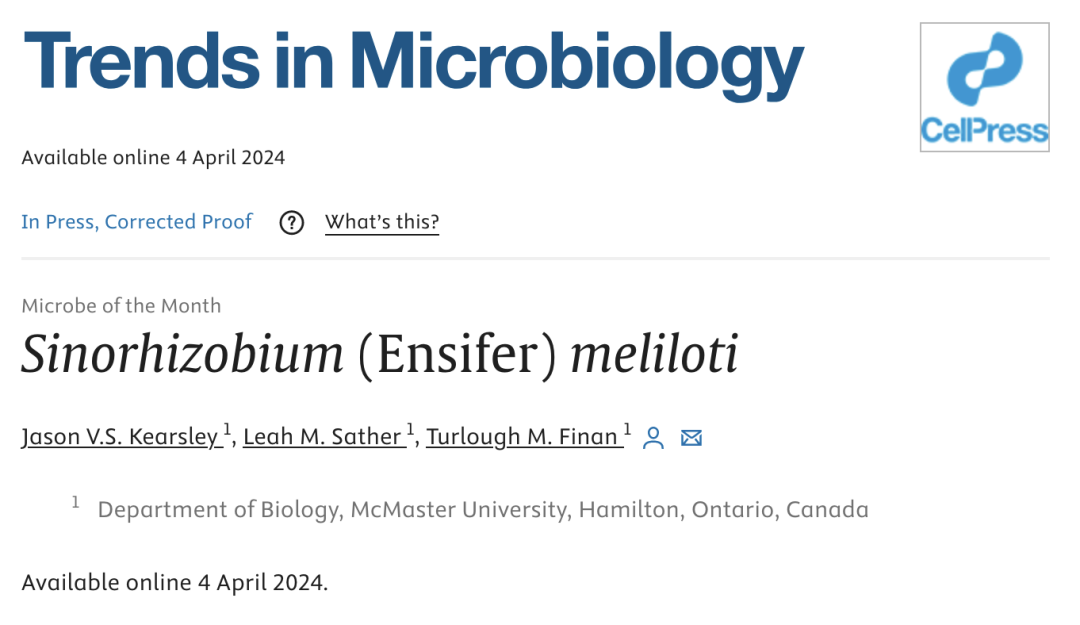Click the In Press, Corrected Proof link

(x=136, y=222)
